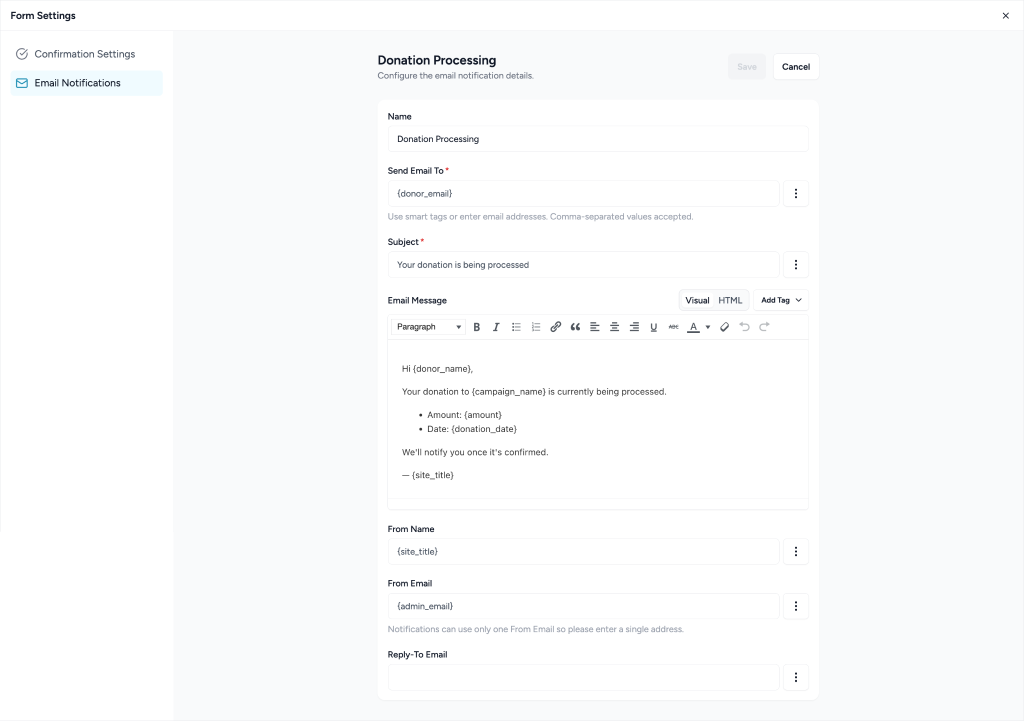Image resolution: width=1024 pixels, height=721 pixels.
Task: Open the Paragraph format dropdown
Action: [x=428, y=327]
